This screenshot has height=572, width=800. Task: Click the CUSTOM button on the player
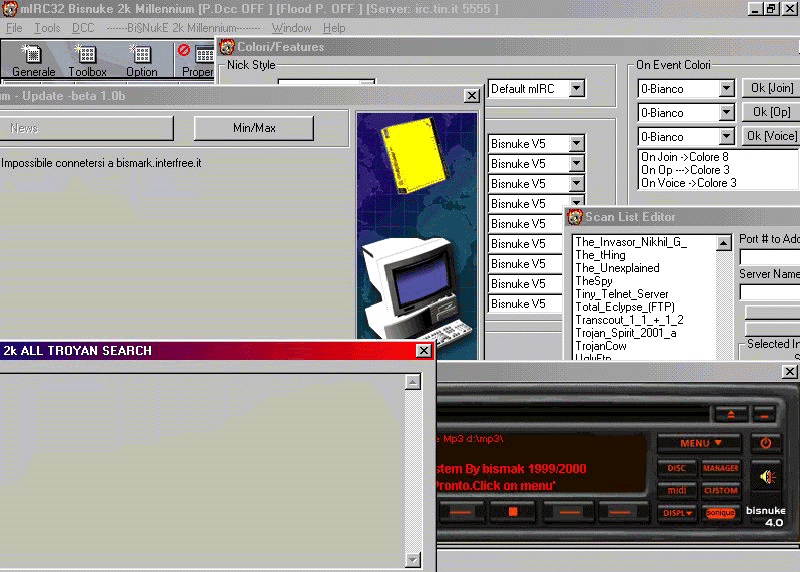point(720,490)
